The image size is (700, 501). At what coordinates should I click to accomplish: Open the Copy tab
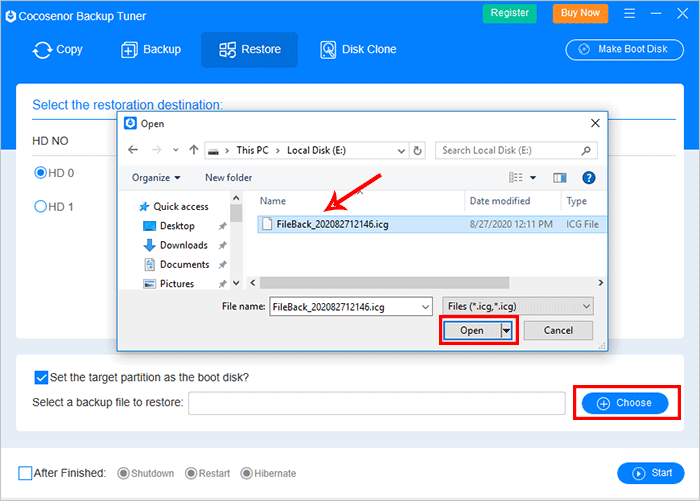(58, 50)
